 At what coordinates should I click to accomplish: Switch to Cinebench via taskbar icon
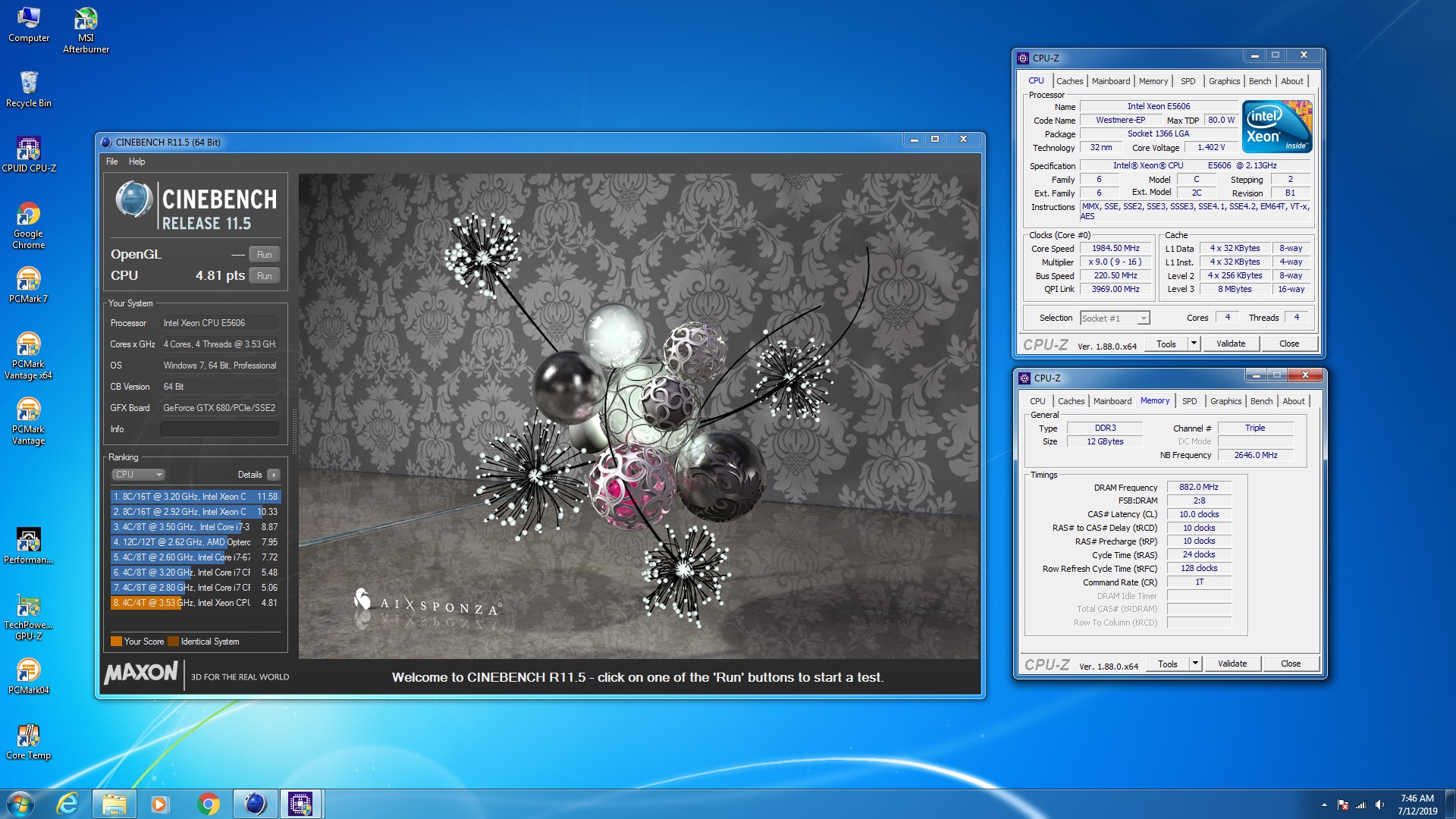[x=255, y=804]
